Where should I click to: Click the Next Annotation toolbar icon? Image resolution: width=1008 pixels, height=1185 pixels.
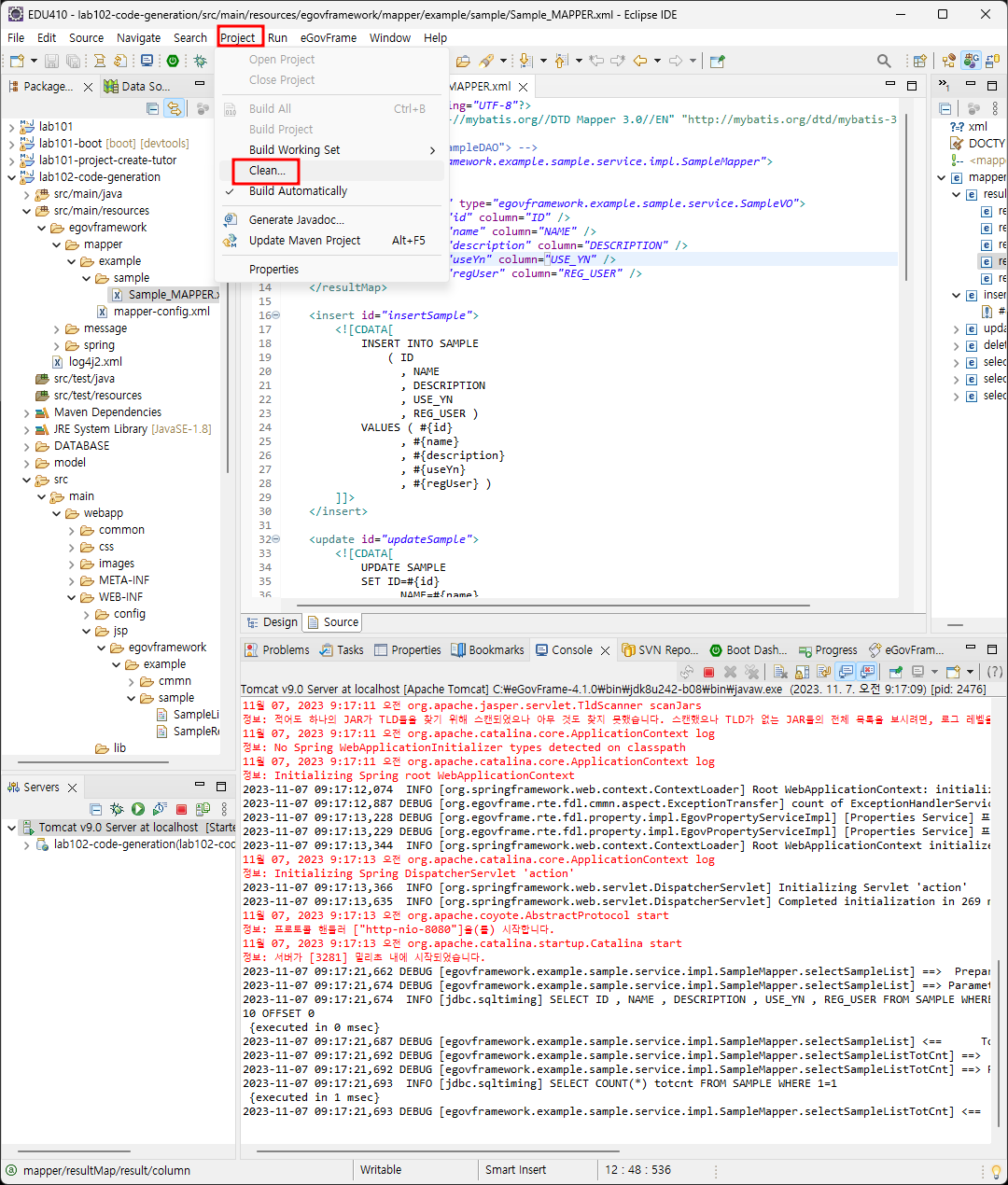(x=525, y=61)
